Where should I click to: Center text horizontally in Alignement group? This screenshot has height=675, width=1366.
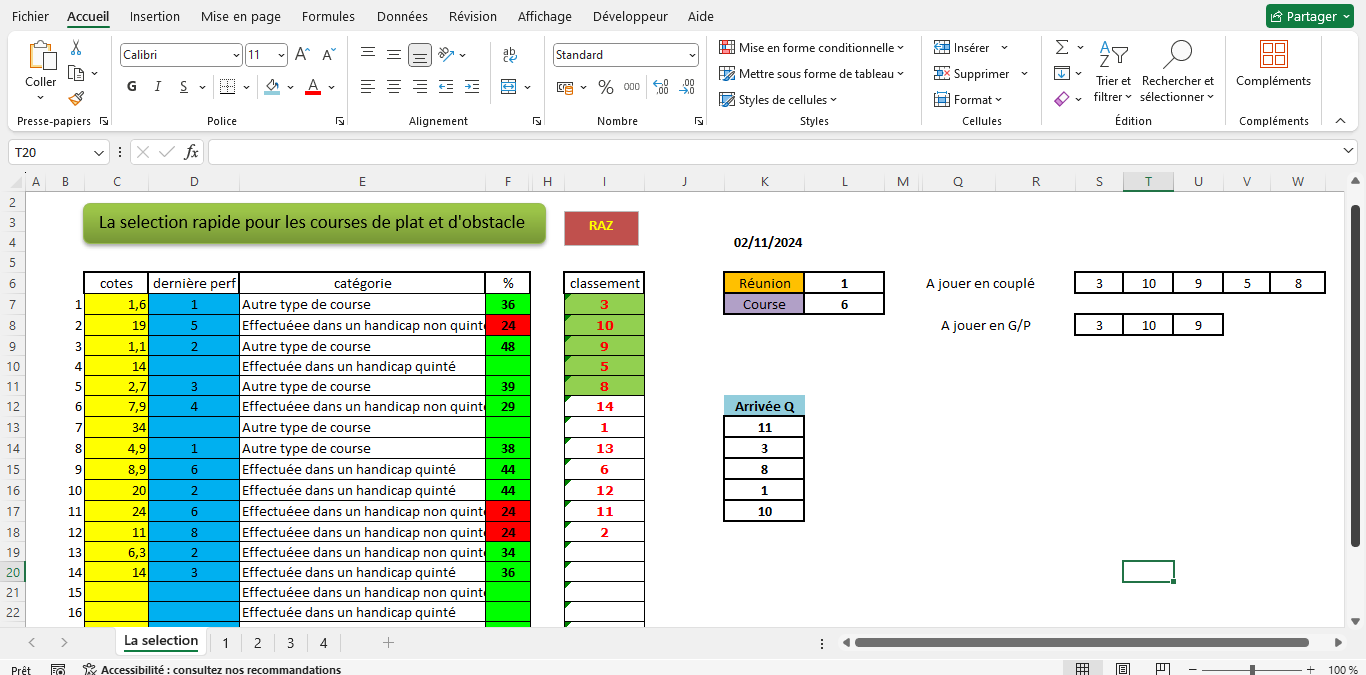pyautogui.click(x=394, y=87)
